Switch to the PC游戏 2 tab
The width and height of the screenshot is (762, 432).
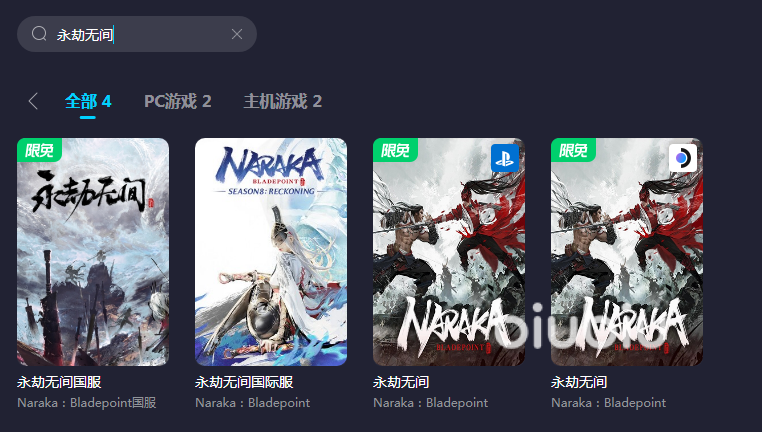point(178,102)
